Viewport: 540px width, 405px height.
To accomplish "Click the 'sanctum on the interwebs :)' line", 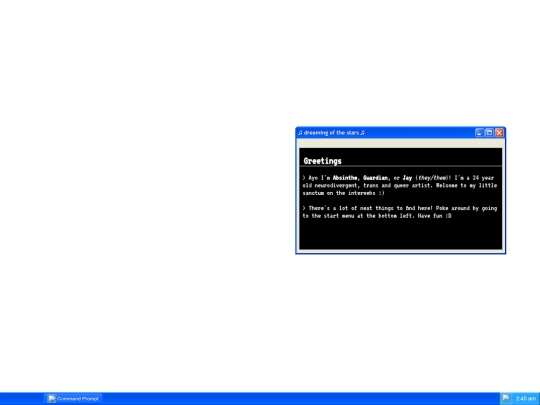I will [343, 193].
